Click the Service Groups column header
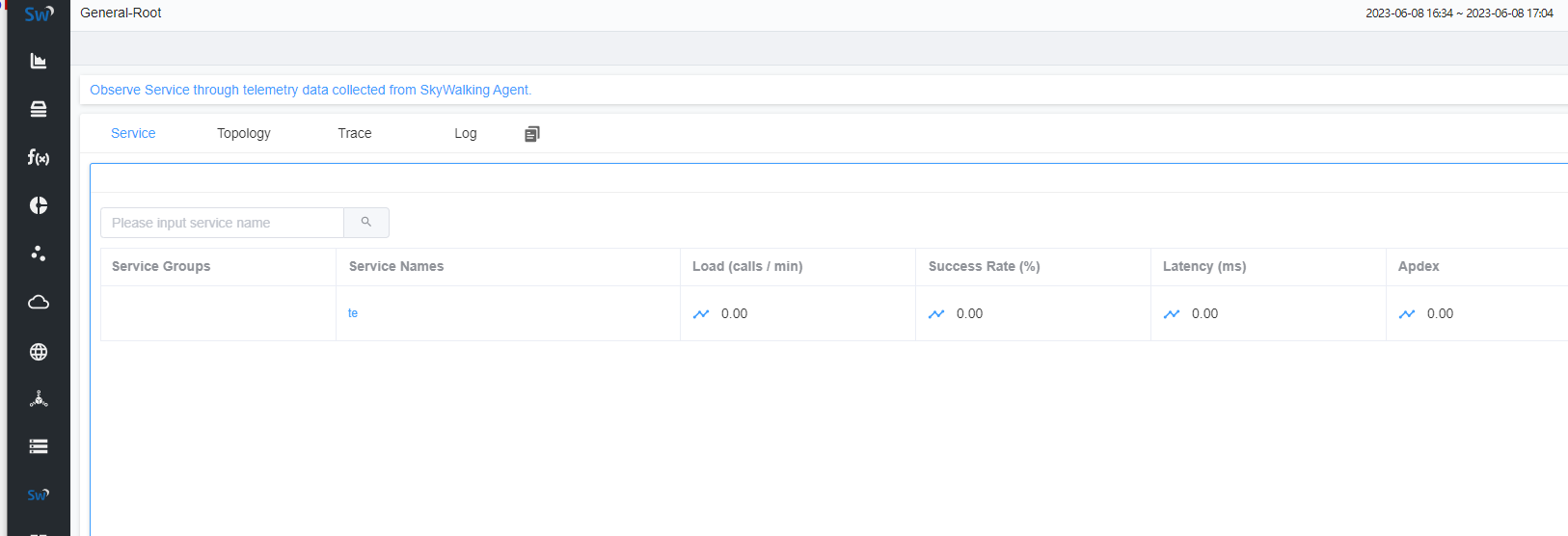1568x536 pixels. pos(161,266)
